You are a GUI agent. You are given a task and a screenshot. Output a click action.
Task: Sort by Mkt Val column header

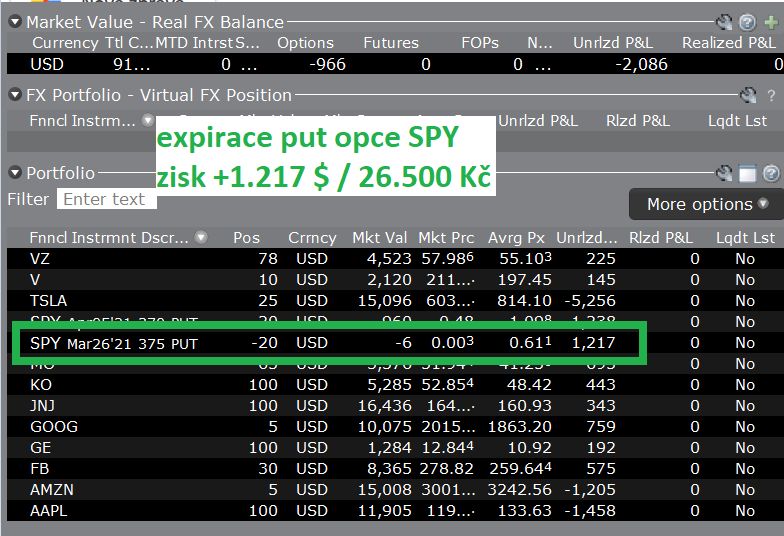(x=380, y=238)
